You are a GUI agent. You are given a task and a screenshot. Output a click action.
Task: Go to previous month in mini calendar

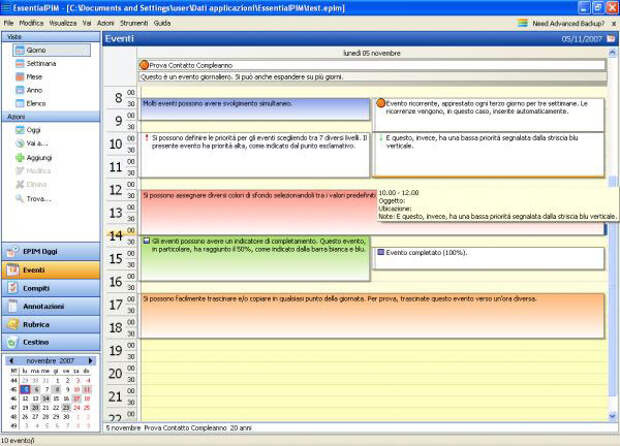(x=11, y=361)
